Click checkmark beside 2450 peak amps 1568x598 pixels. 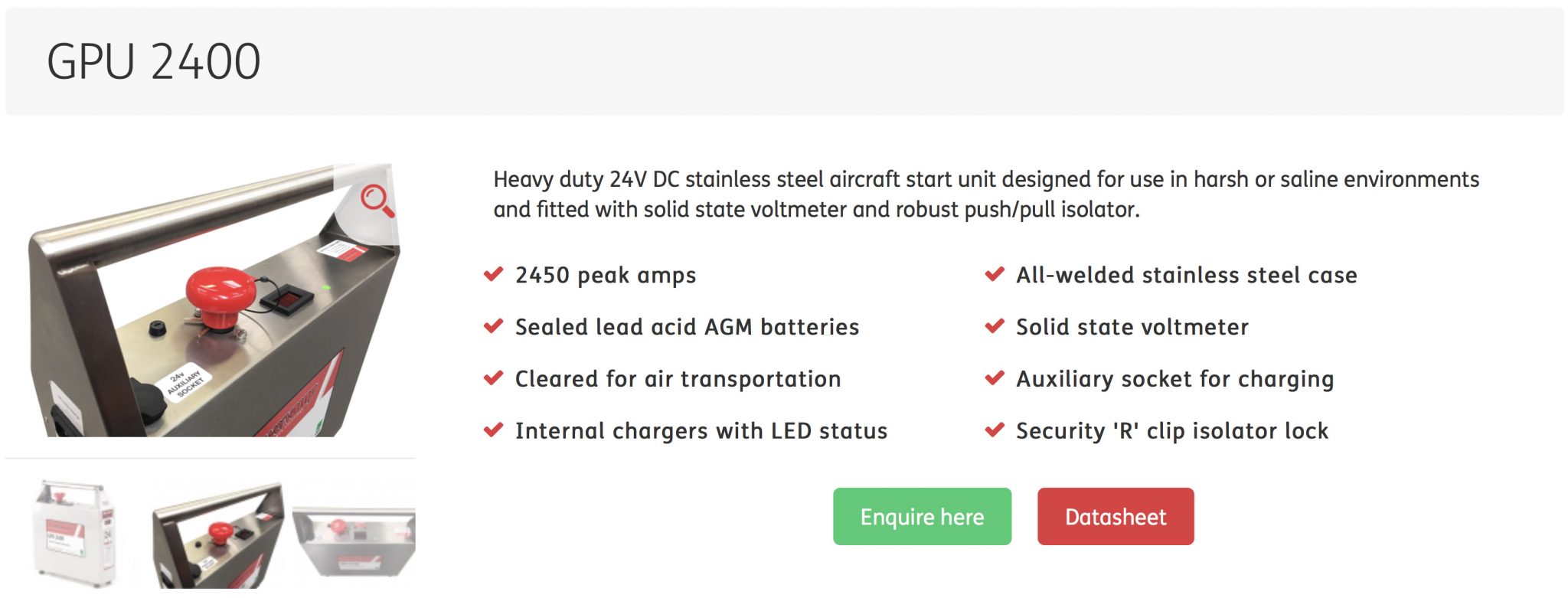point(494,274)
